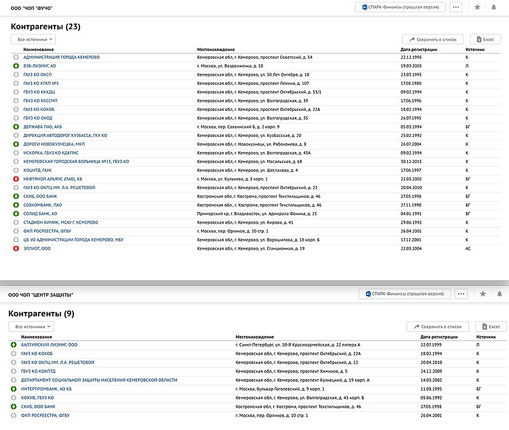The image size is (509, 430).
Task: Click the Excel export button in top section
Action: coord(485,39)
